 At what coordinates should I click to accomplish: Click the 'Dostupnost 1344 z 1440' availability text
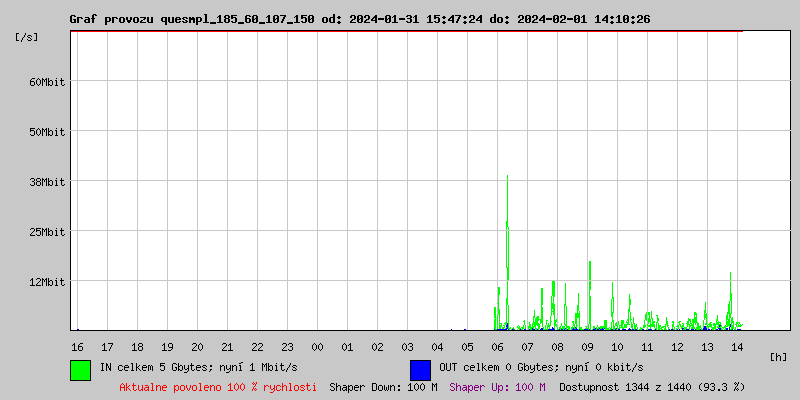tap(652, 386)
